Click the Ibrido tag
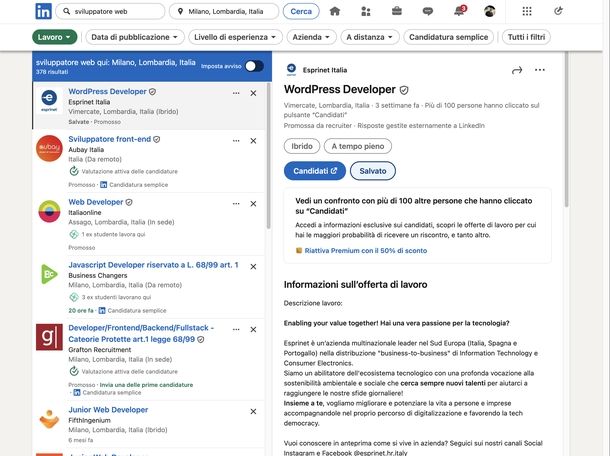The image size is (610, 456). point(302,146)
